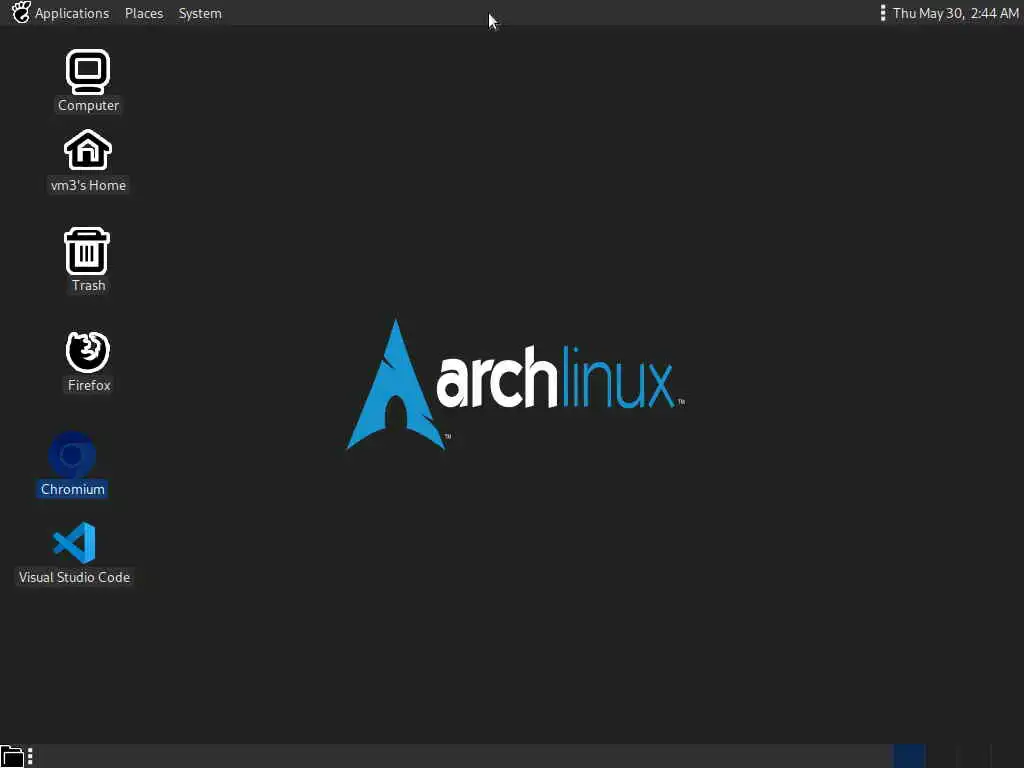
Task: Click the applet handle dots beside the clock
Action: (x=883, y=13)
